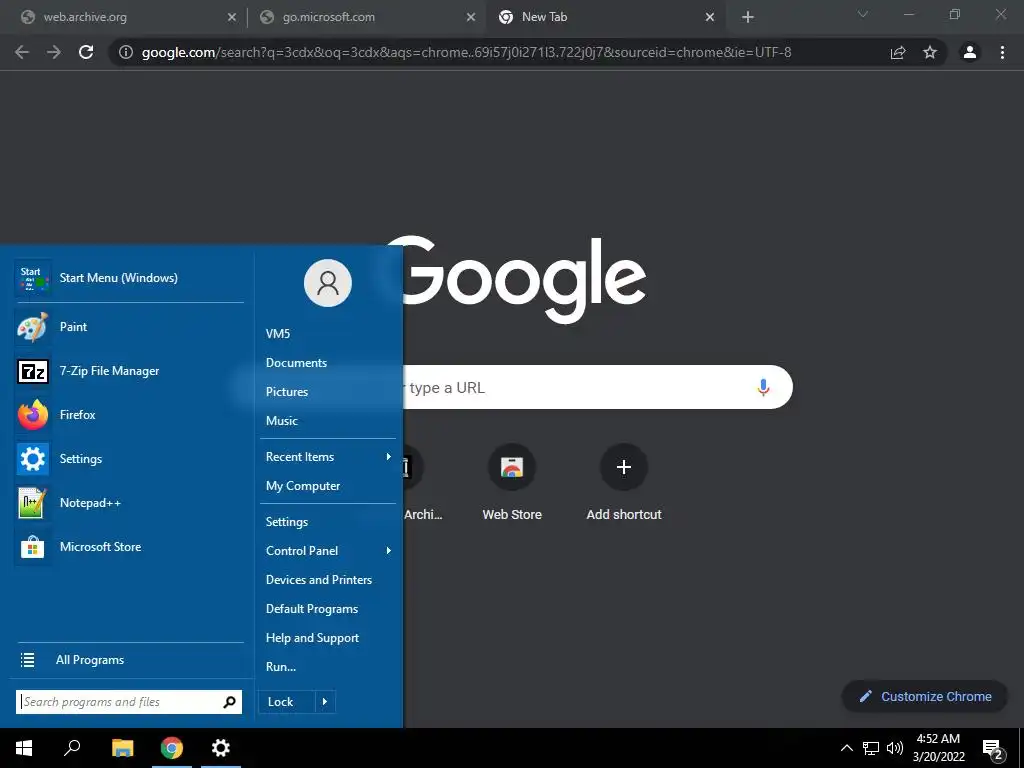1024x768 pixels.
Task: Switch to Chrome on the taskbar
Action: coord(172,748)
